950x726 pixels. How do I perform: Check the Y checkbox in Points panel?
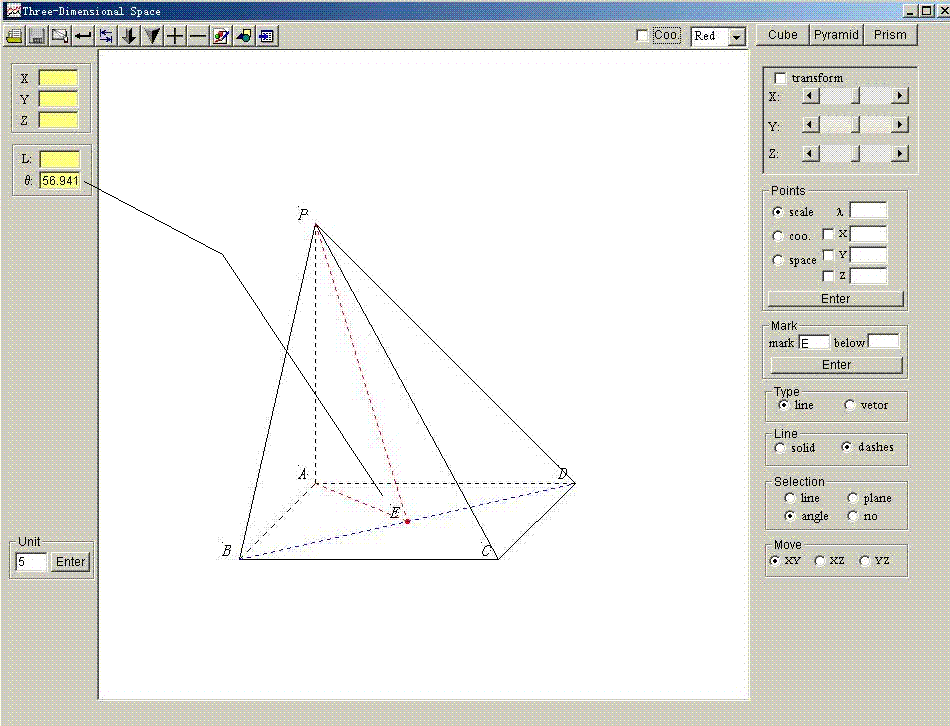click(828, 255)
